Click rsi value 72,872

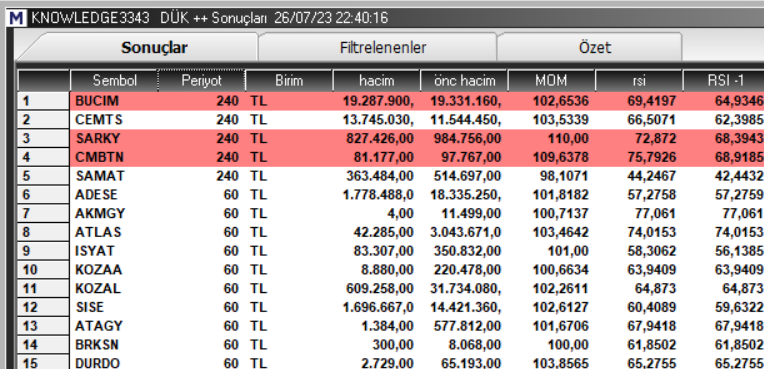pyautogui.click(x=655, y=139)
